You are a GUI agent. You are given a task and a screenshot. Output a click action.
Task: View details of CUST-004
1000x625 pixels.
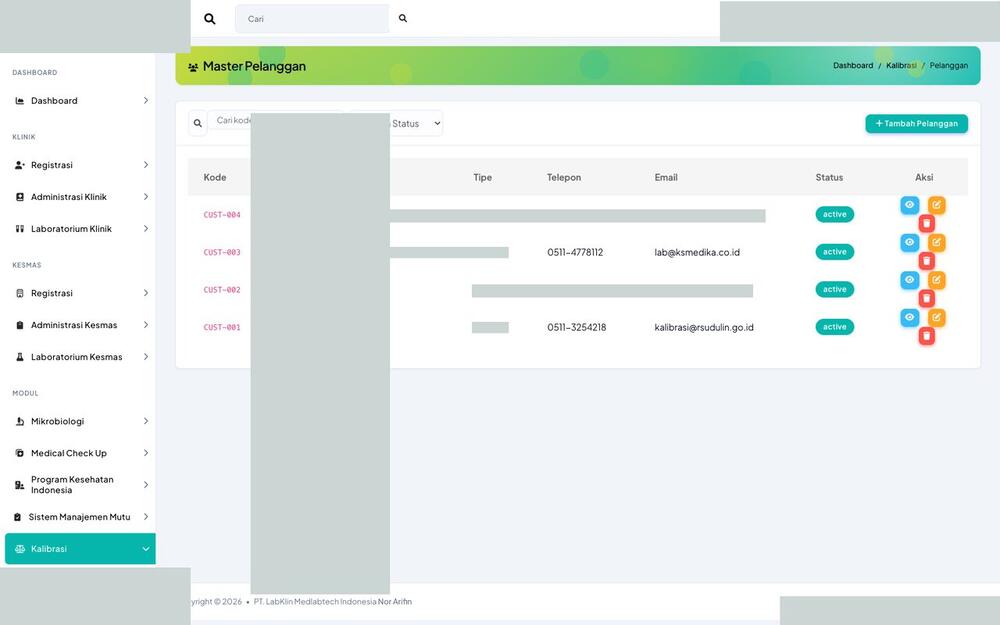pyautogui.click(x=909, y=205)
